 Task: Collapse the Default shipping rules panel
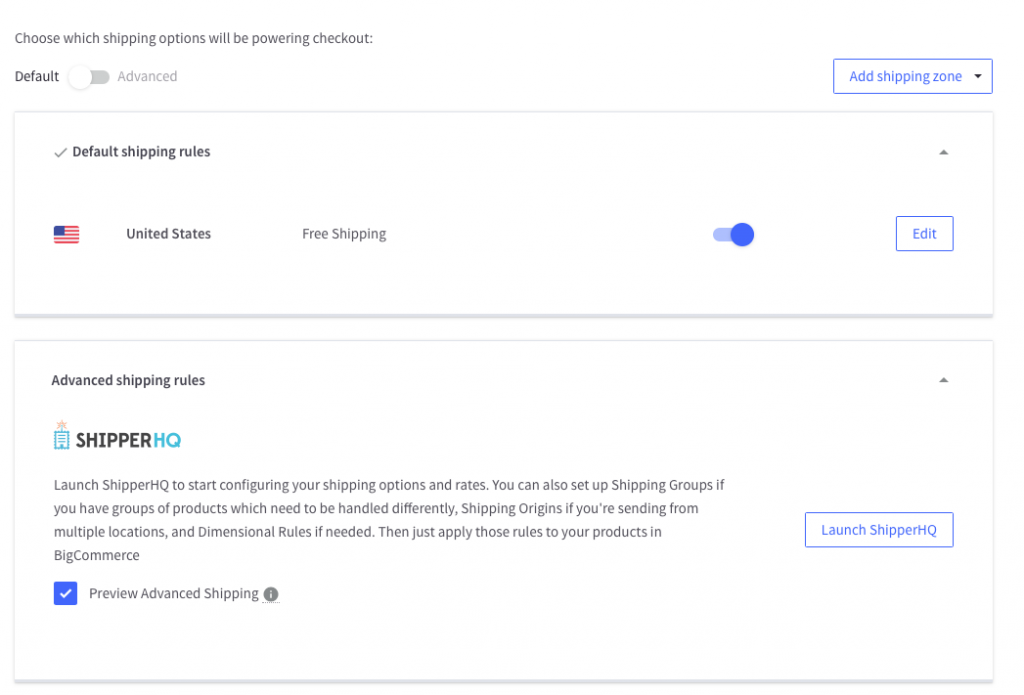[943, 153]
